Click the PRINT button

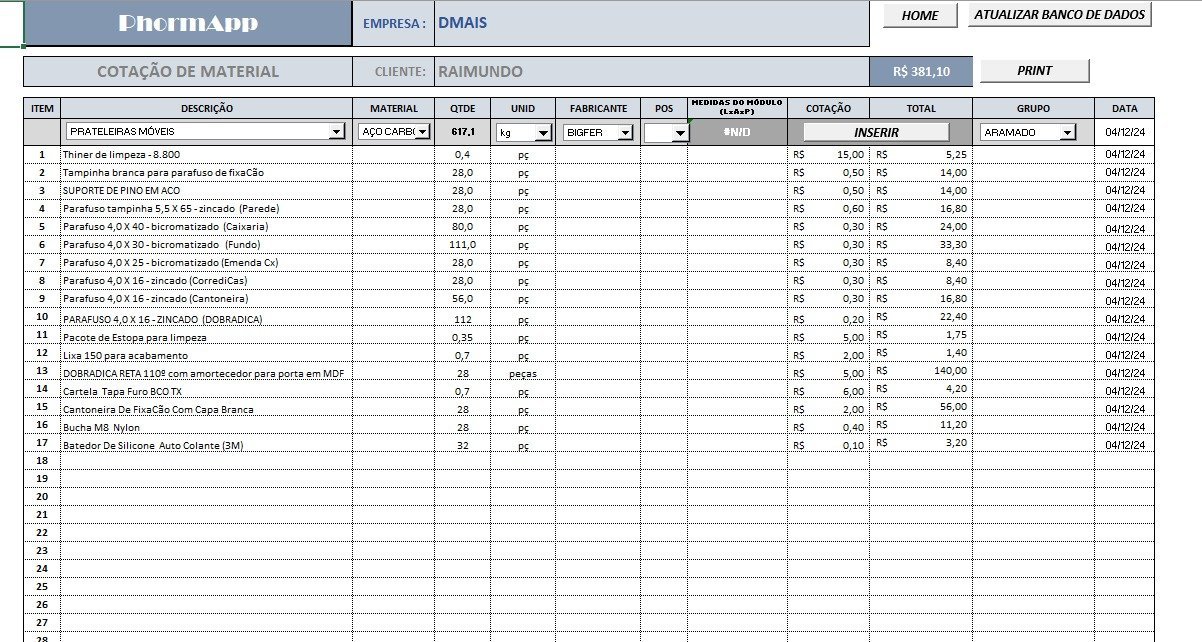coord(1034,71)
